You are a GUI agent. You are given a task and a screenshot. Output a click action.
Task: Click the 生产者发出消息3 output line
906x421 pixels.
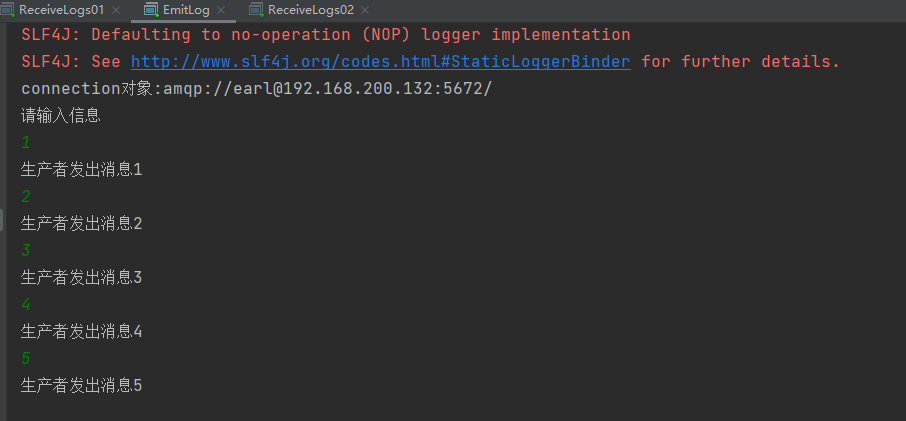(x=81, y=278)
